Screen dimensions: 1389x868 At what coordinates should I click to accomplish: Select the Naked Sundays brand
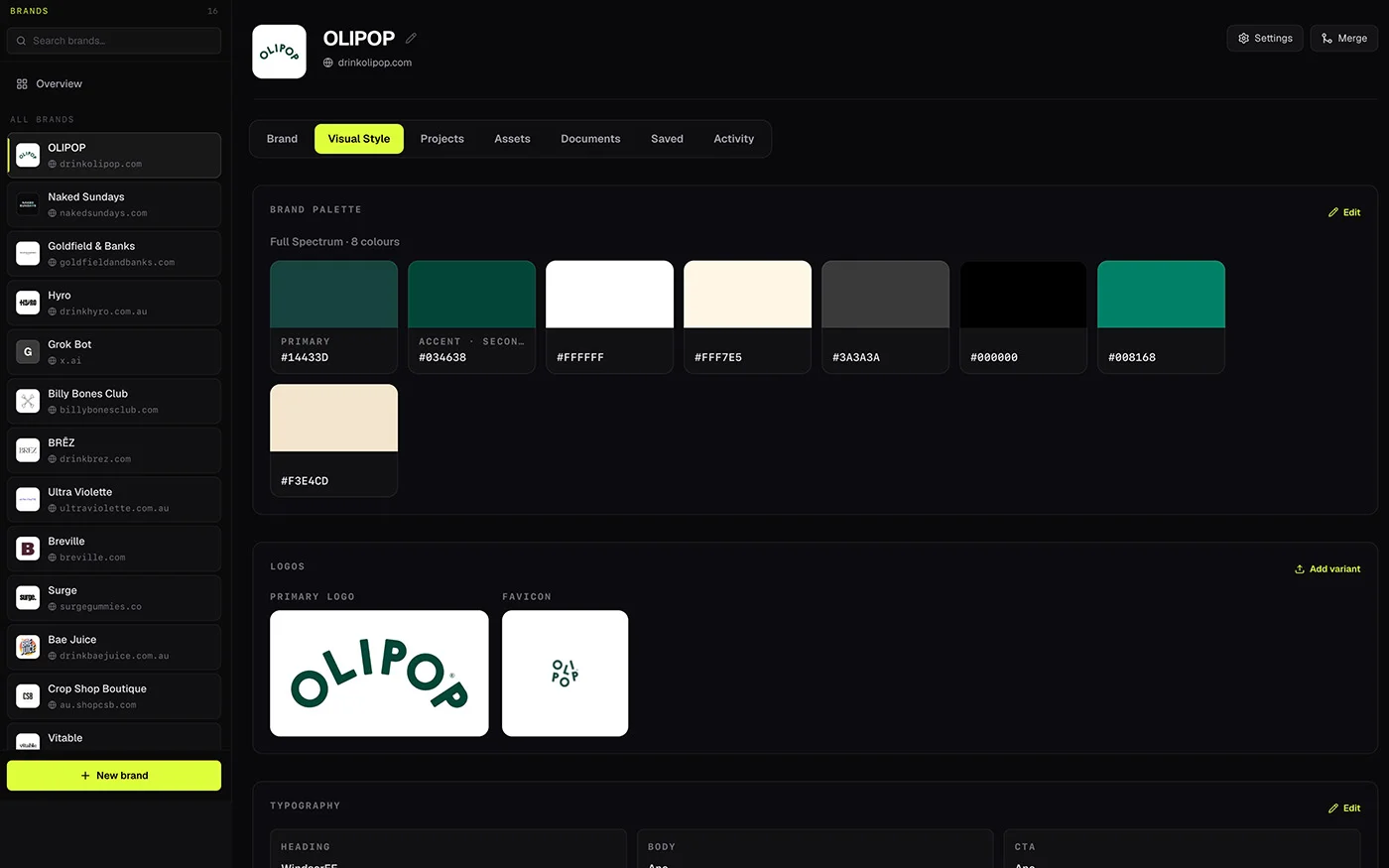pos(114,204)
